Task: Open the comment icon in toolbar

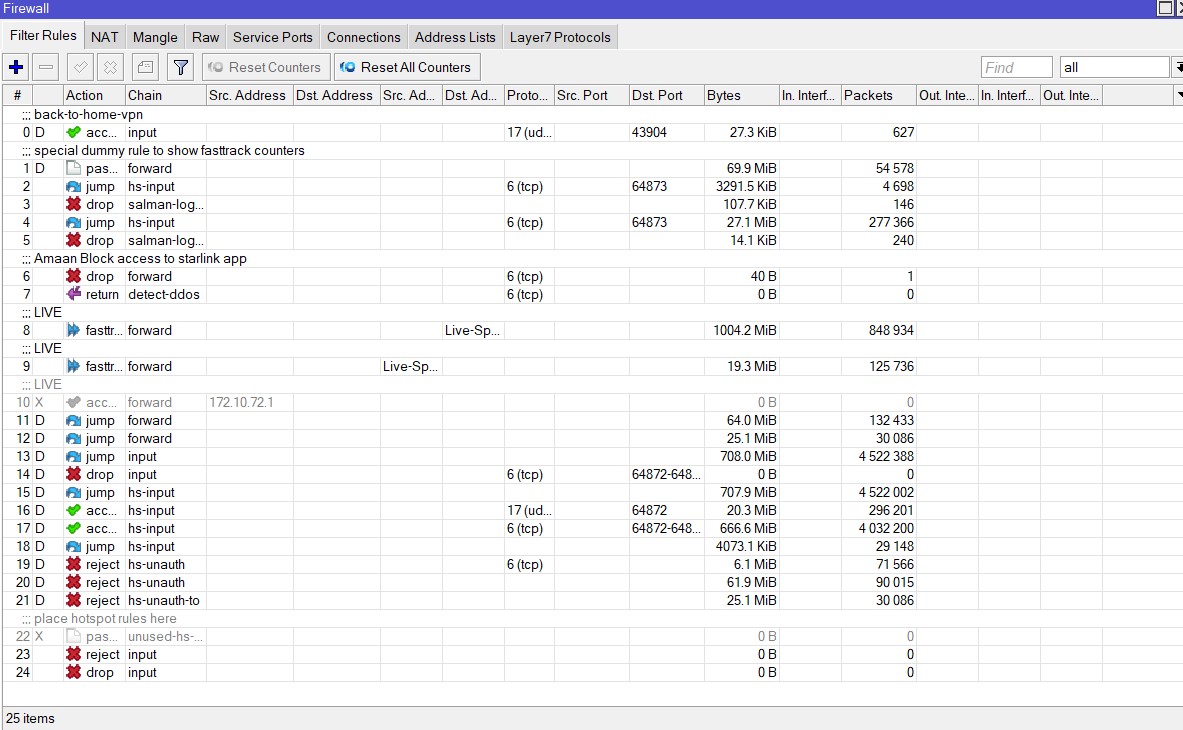Action: click(146, 67)
